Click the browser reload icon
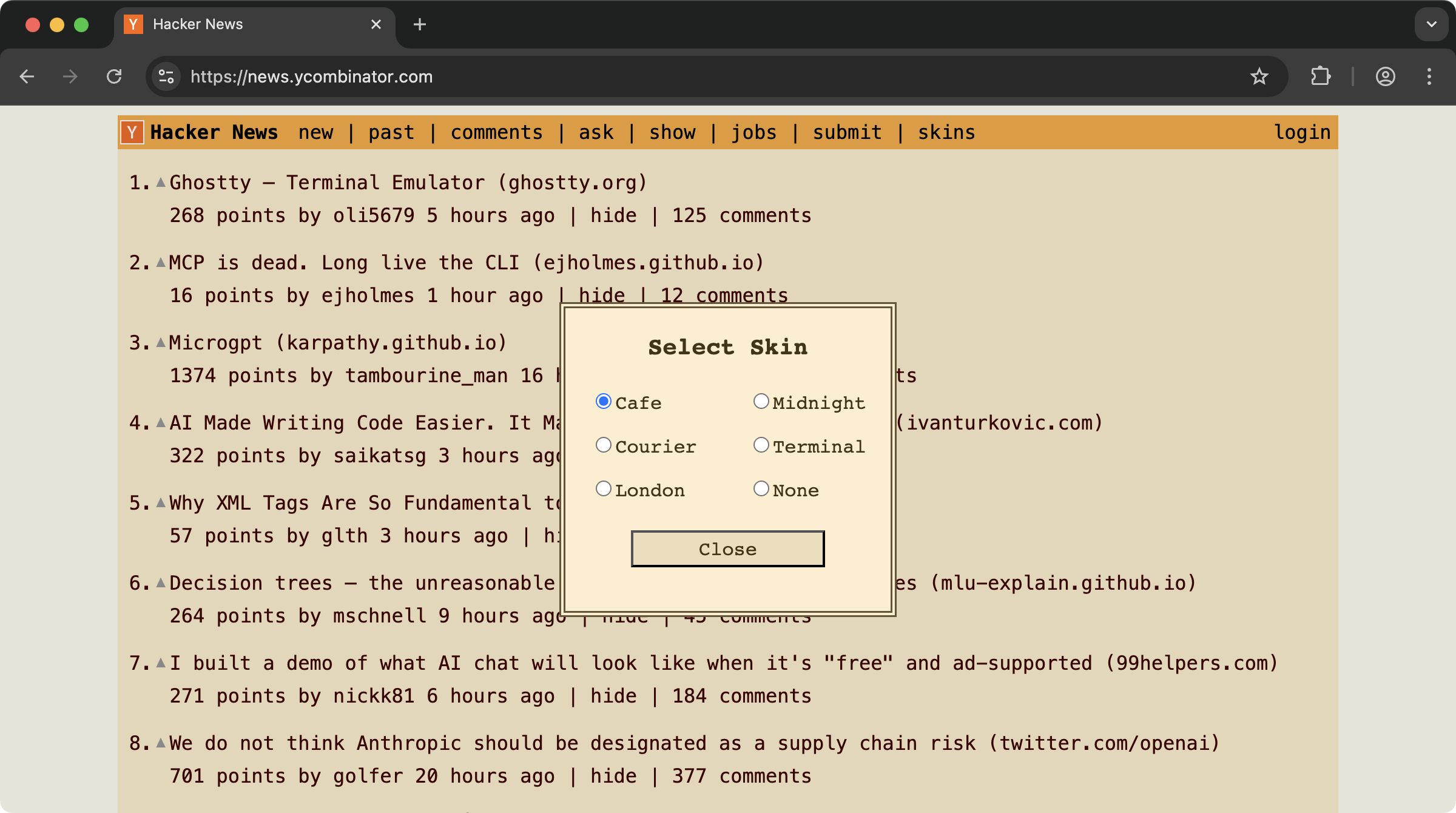Screen dimensions: 1456x813 115,76
